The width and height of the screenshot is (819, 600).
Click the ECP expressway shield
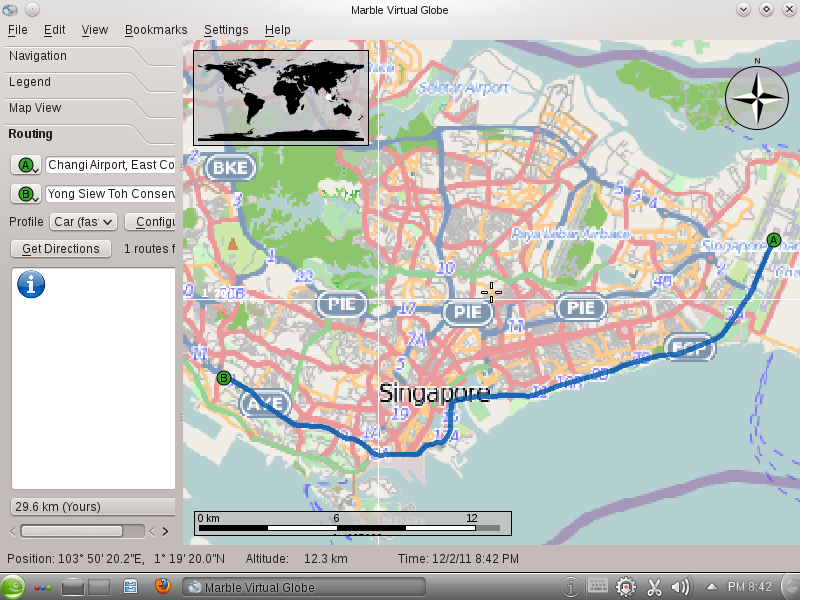pos(689,347)
